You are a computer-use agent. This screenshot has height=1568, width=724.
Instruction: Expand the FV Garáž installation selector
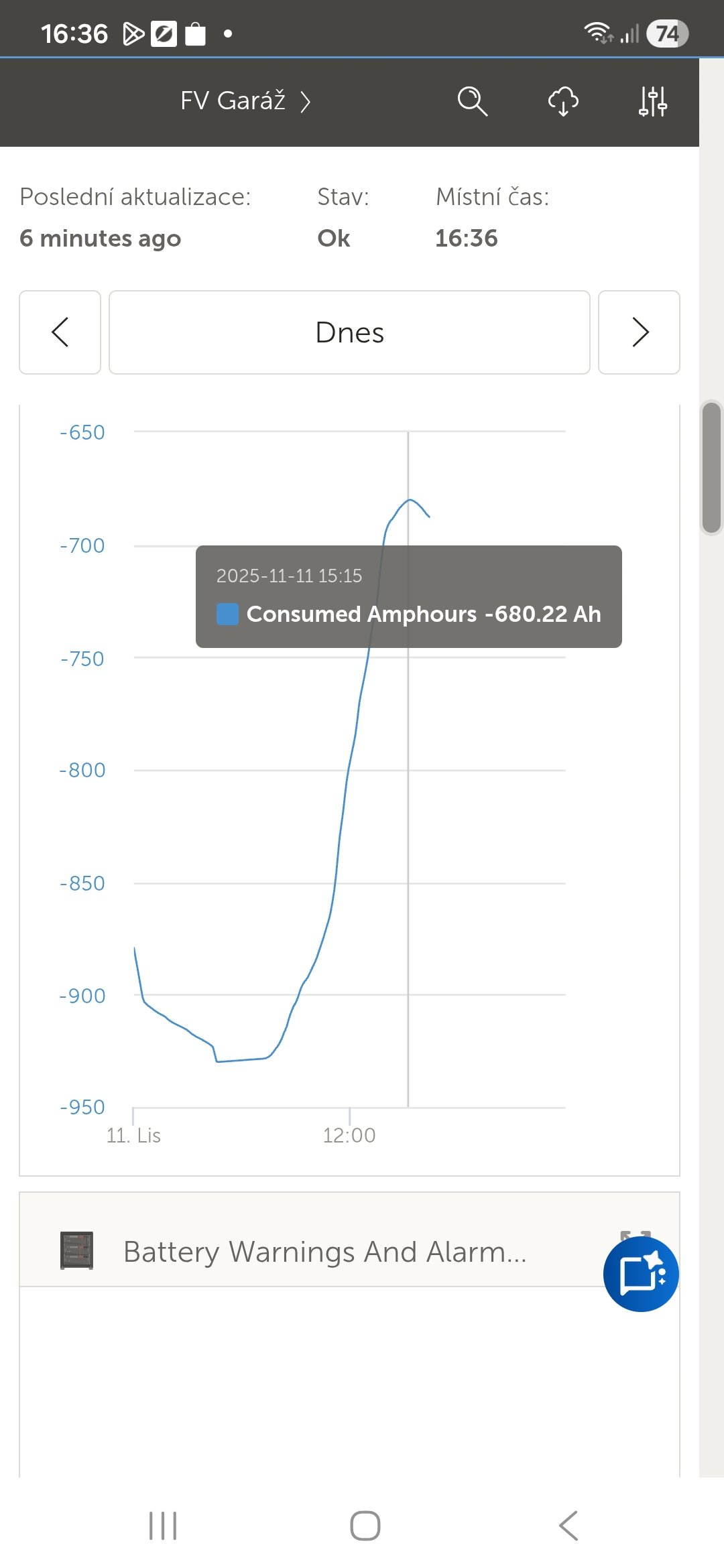[x=245, y=101]
